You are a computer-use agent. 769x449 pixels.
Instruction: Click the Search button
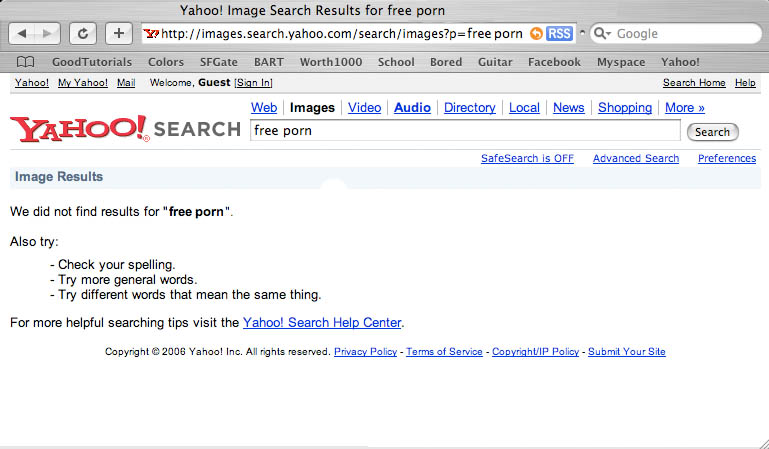click(x=713, y=132)
